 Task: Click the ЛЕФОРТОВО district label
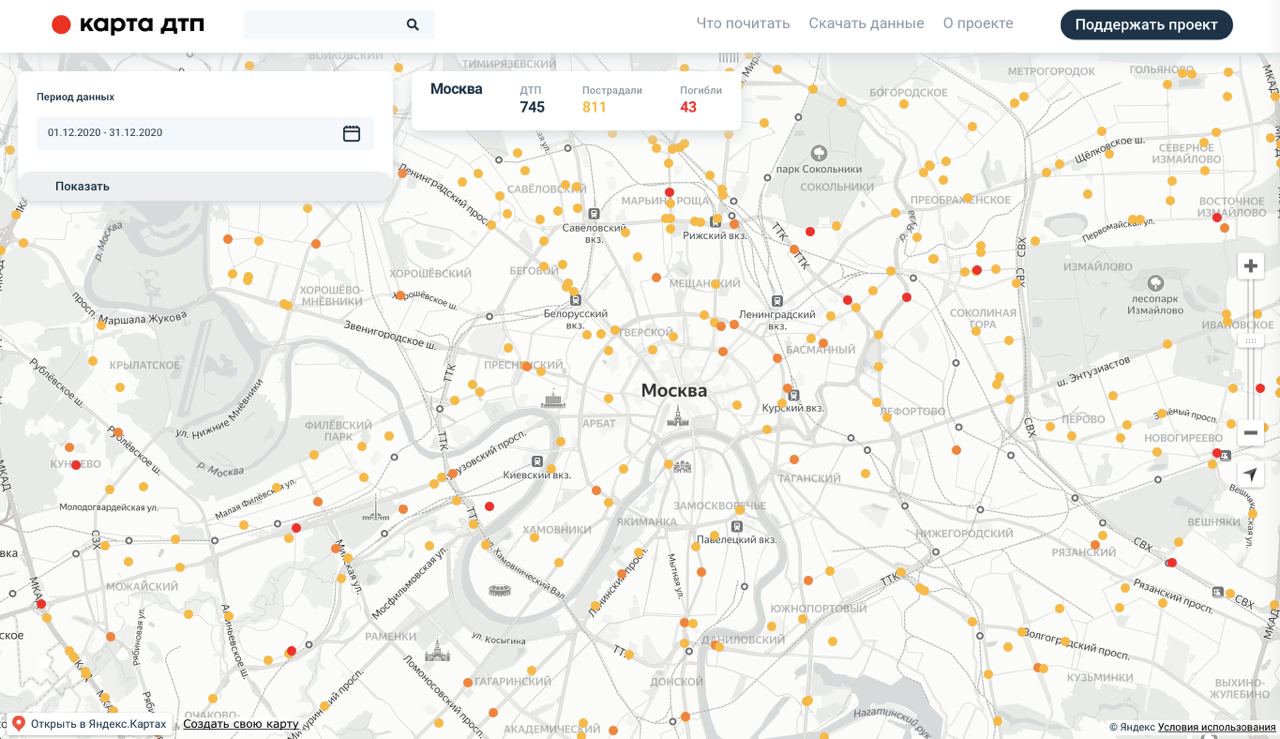click(912, 411)
